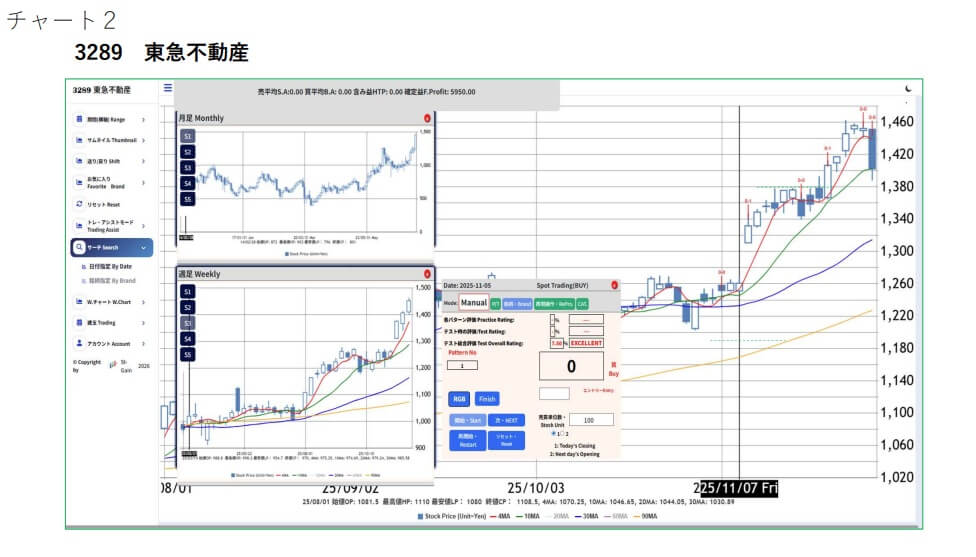Click the Reset refresh icon in sidebar
976x557 pixels.
coord(79,204)
